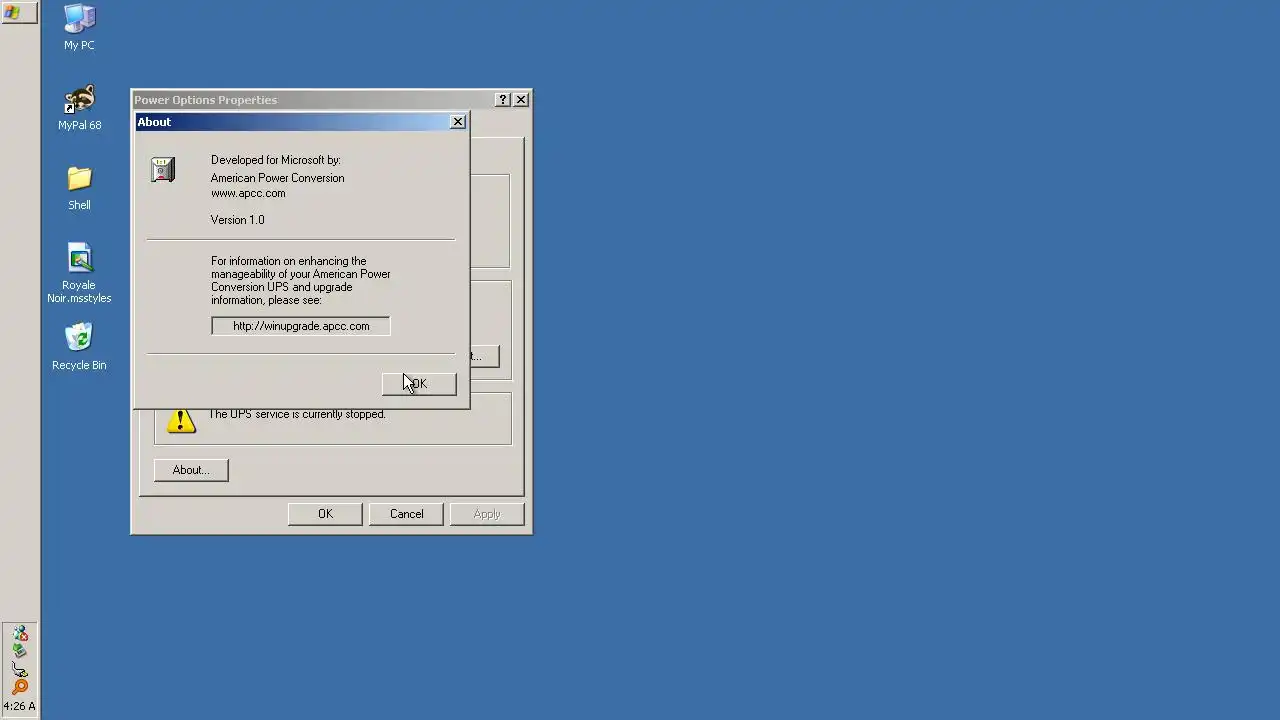
Task: Click the Messenger tray icon with red X
Action: [19, 634]
